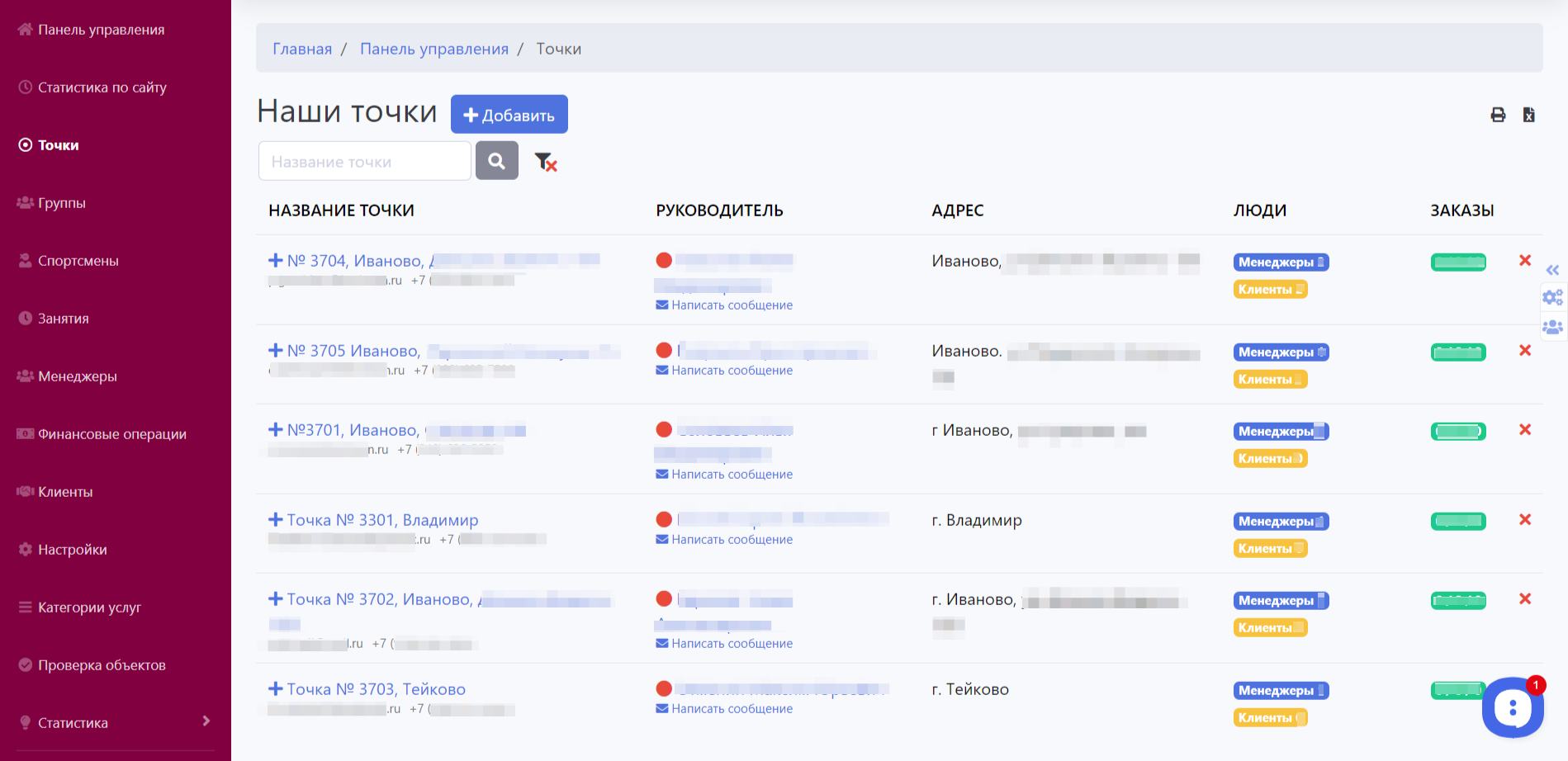Click the users group icon at right edge
The width and height of the screenshot is (1568, 761).
pos(1552,327)
